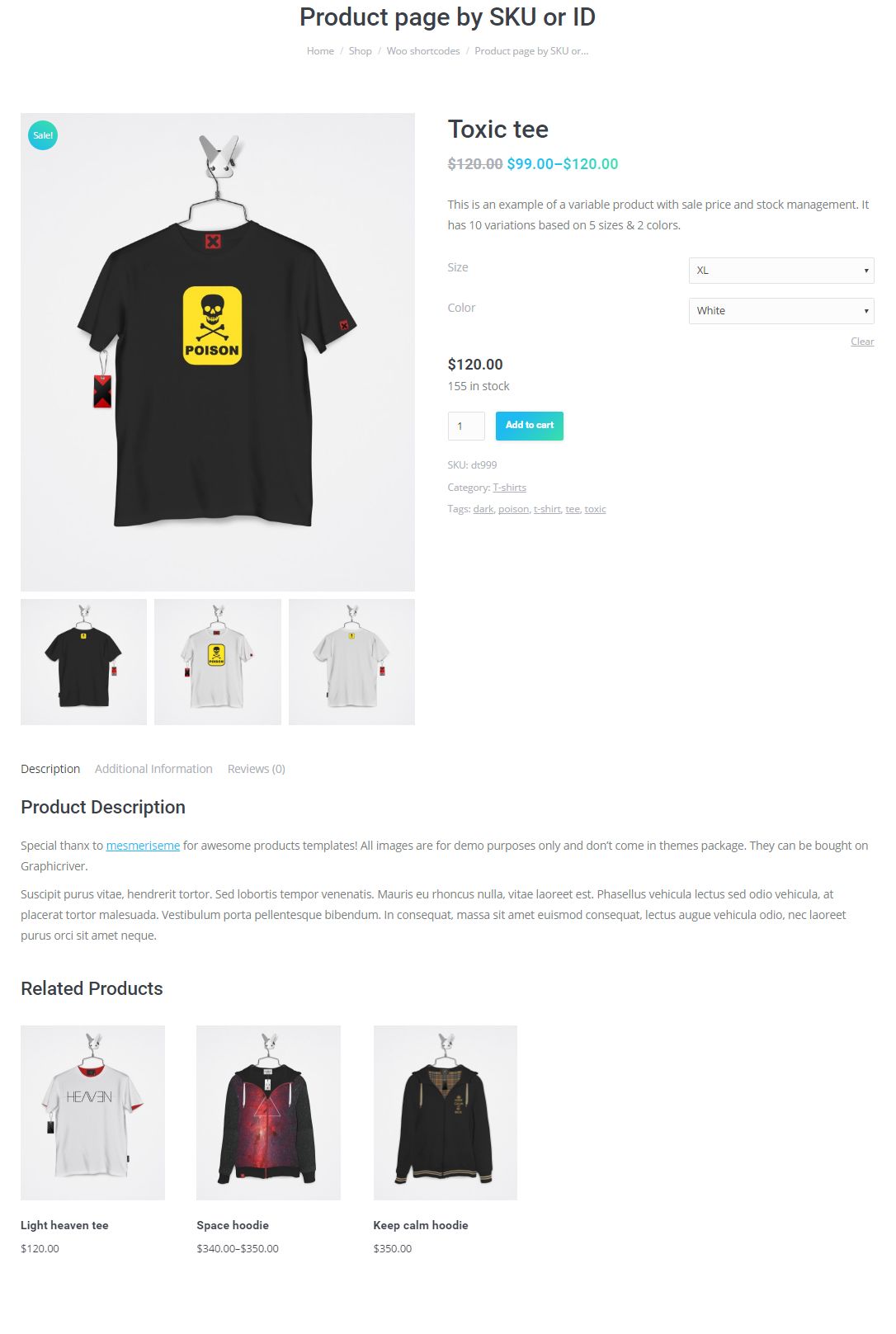This screenshot has height=1334, width=896.
Task: Clear the selected product variations
Action: pyautogui.click(x=862, y=342)
